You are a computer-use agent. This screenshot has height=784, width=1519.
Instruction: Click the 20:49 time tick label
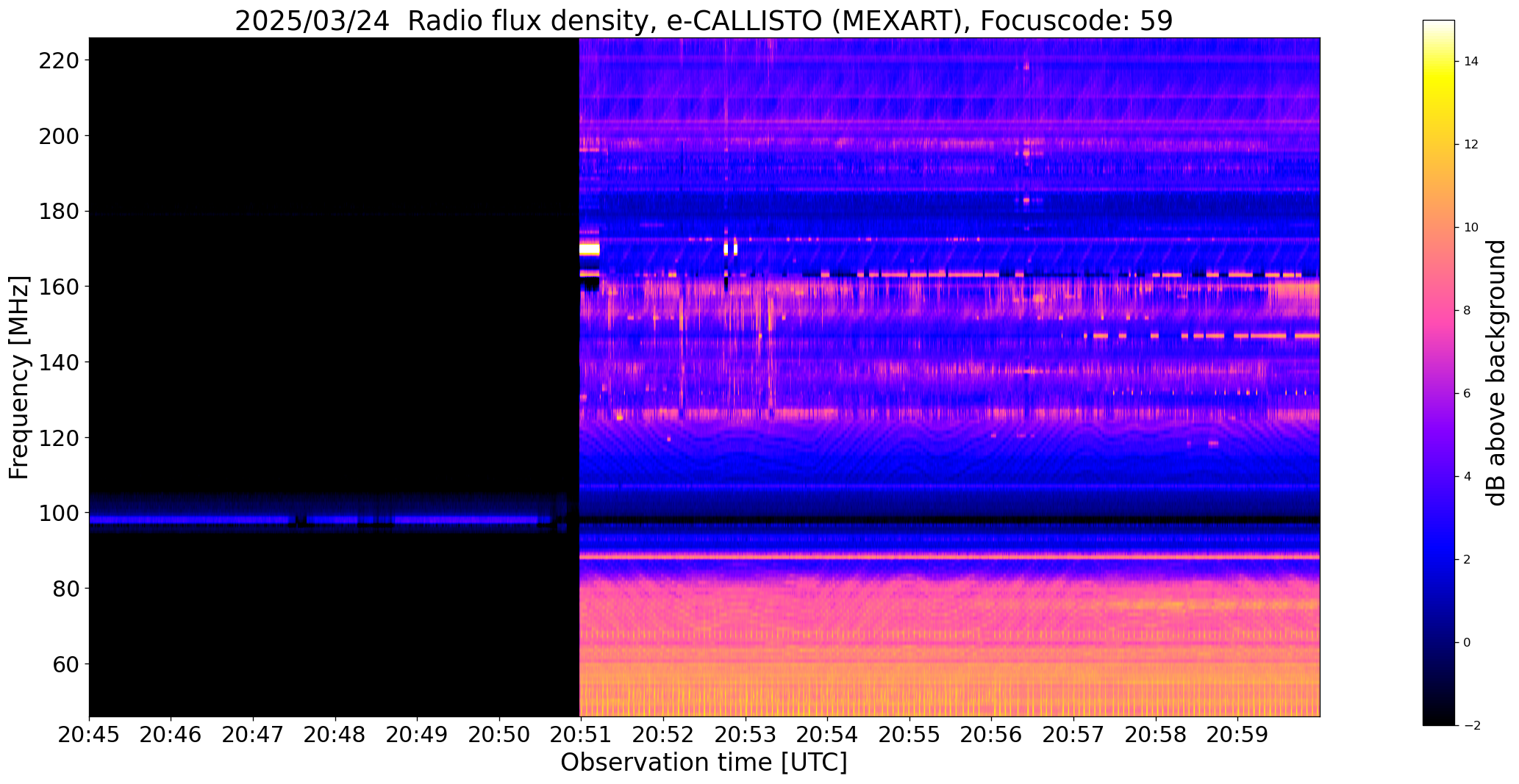[x=418, y=736]
